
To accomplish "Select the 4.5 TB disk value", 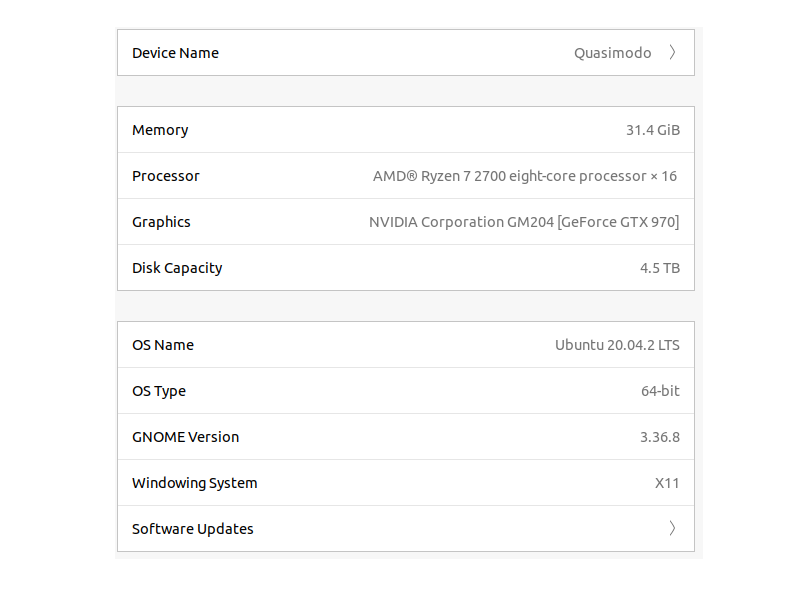I will pyautogui.click(x=660, y=268).
